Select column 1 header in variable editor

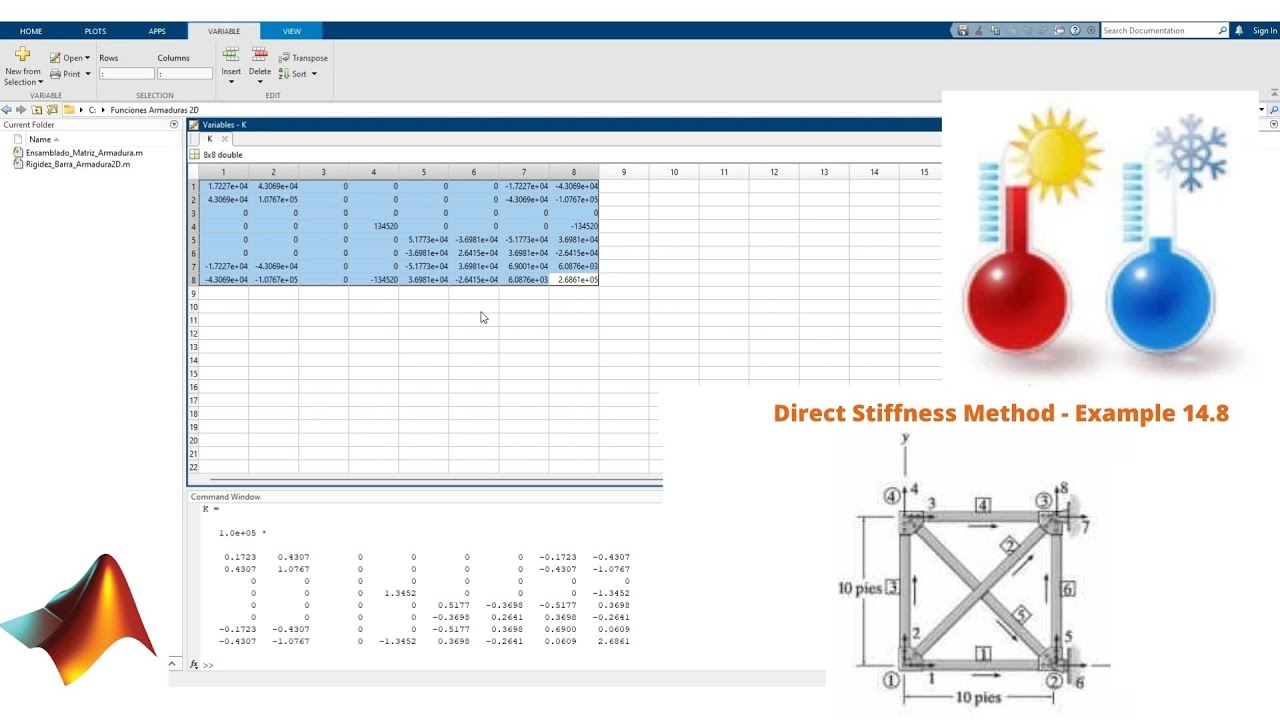click(x=224, y=172)
